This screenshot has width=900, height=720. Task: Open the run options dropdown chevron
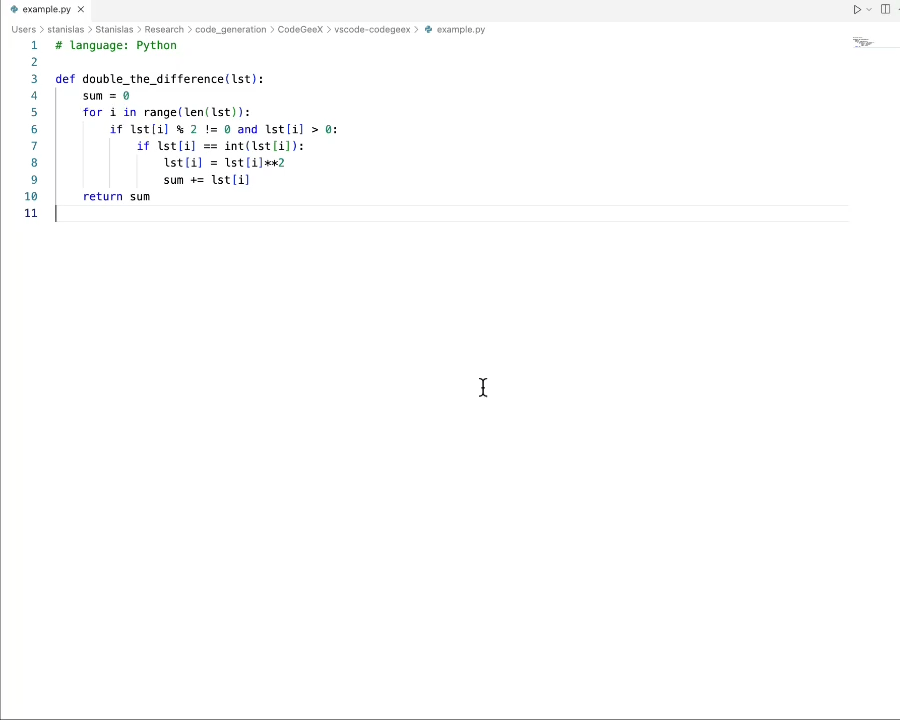pos(869,9)
